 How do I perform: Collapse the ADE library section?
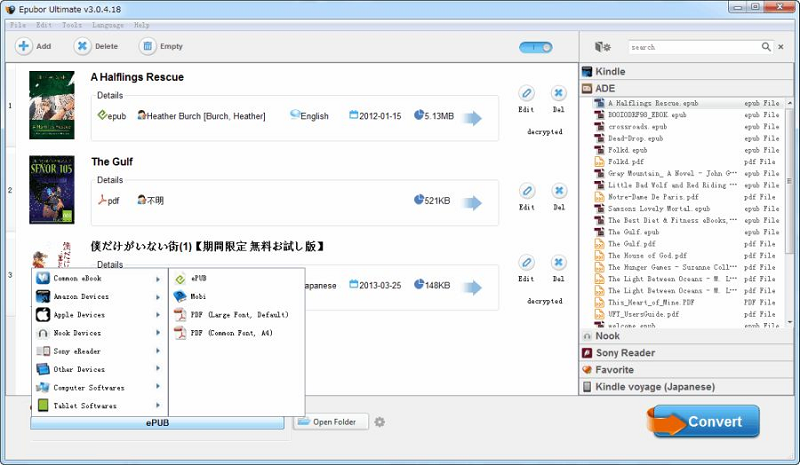pos(687,88)
